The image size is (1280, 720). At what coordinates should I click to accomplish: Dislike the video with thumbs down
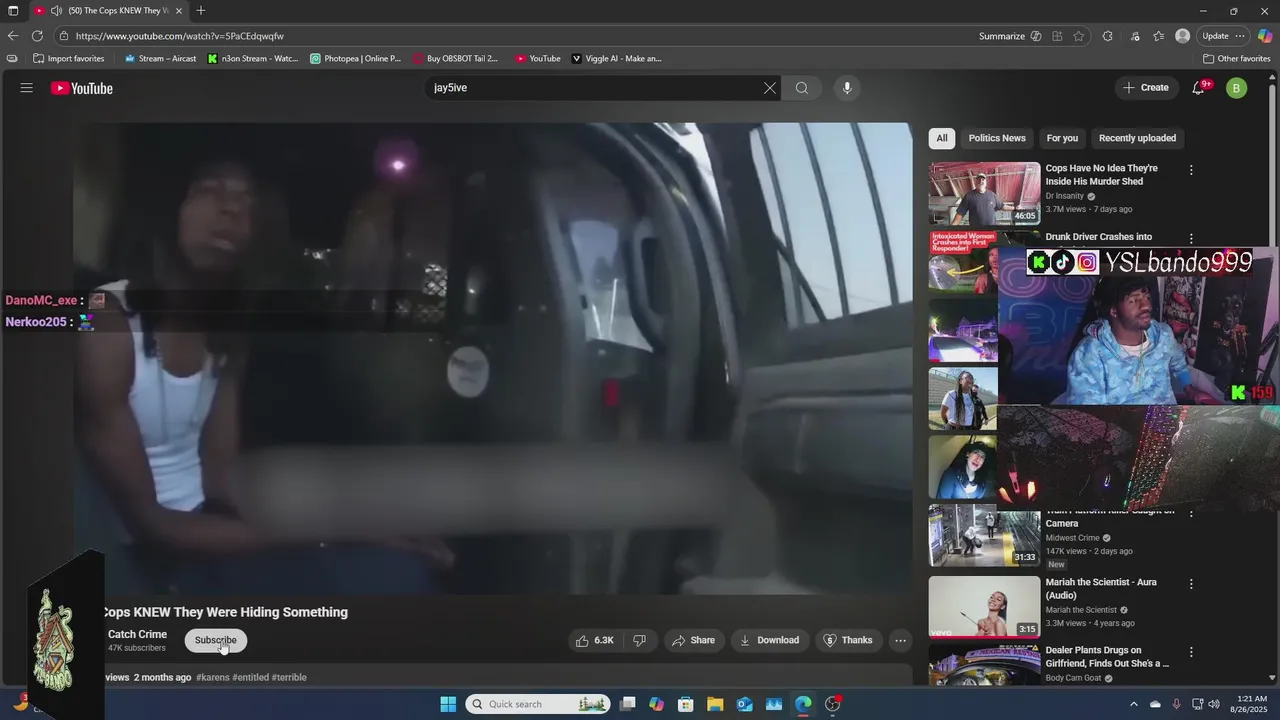click(640, 640)
